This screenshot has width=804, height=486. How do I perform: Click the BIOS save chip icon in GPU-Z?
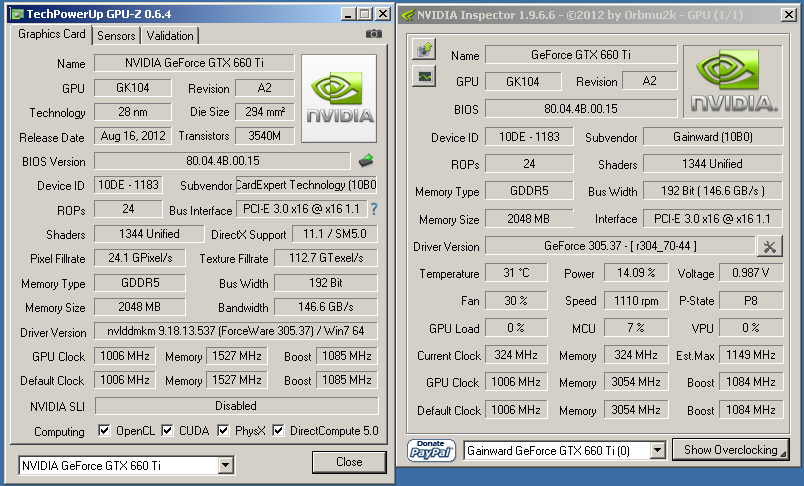coord(366,160)
